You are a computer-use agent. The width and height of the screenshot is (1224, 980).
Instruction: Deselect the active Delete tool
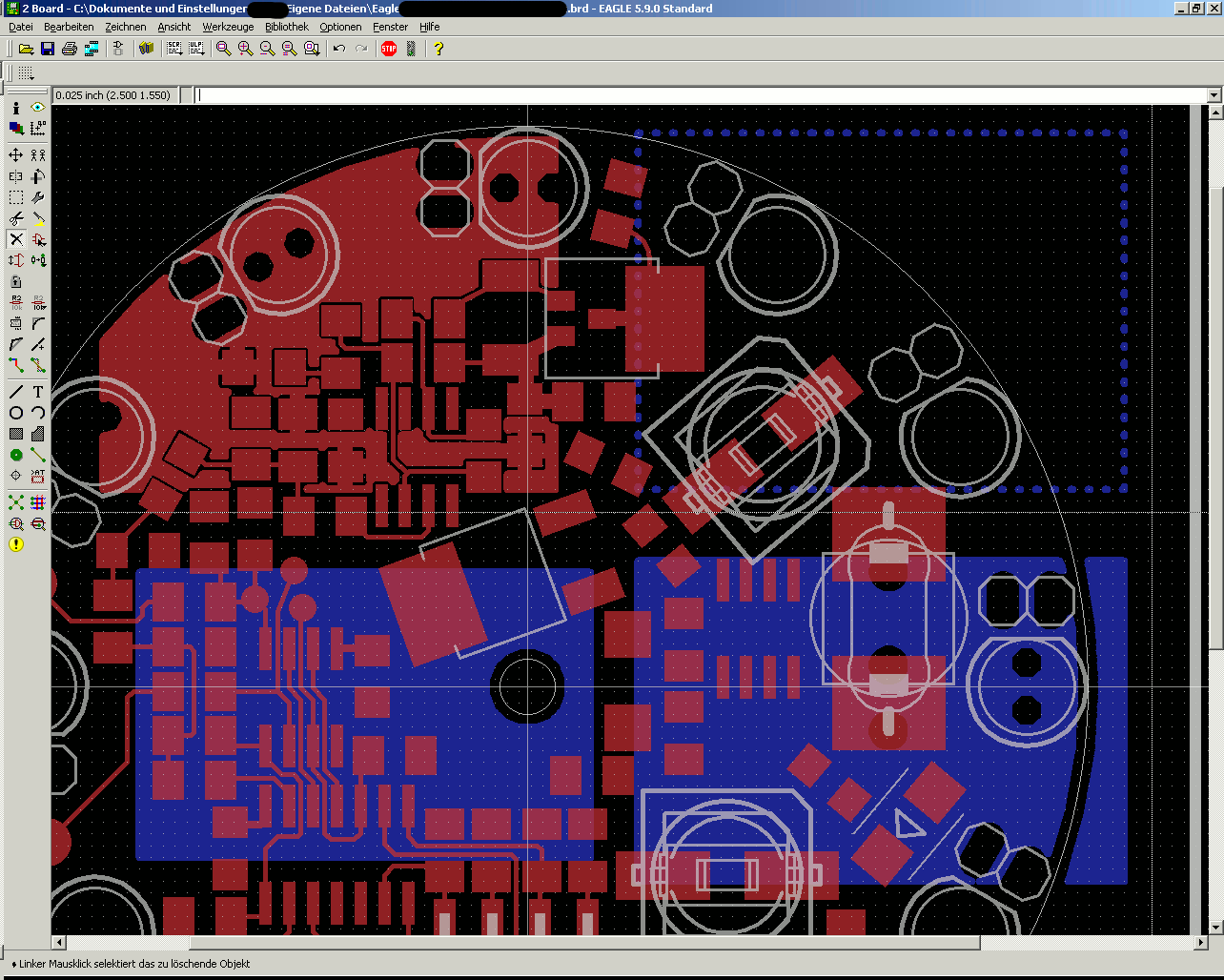pos(16,238)
